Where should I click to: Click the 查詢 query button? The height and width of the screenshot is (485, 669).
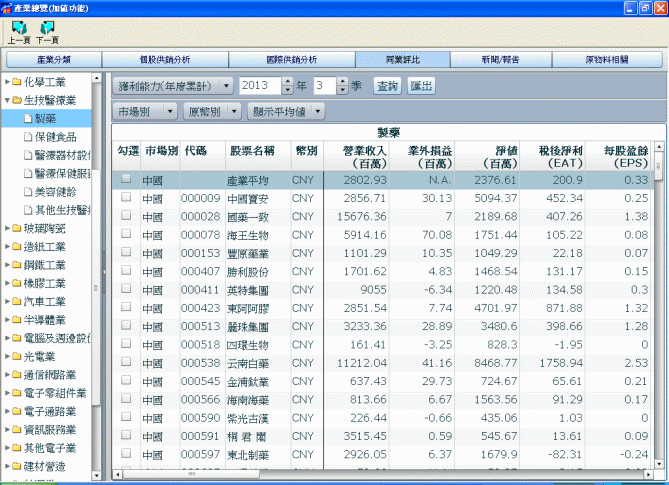[387, 86]
